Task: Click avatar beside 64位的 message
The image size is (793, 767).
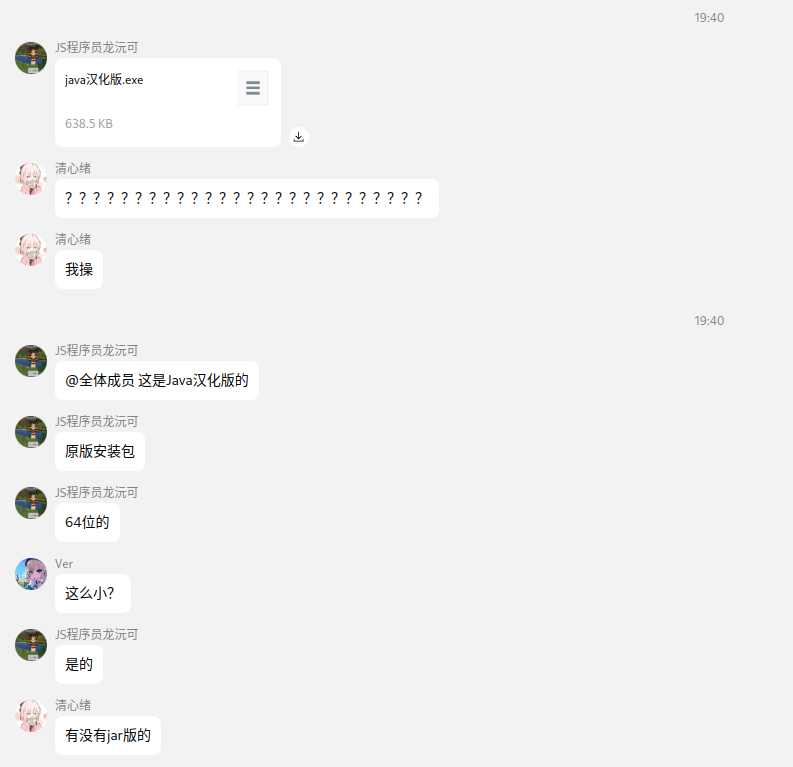Action: point(31,503)
